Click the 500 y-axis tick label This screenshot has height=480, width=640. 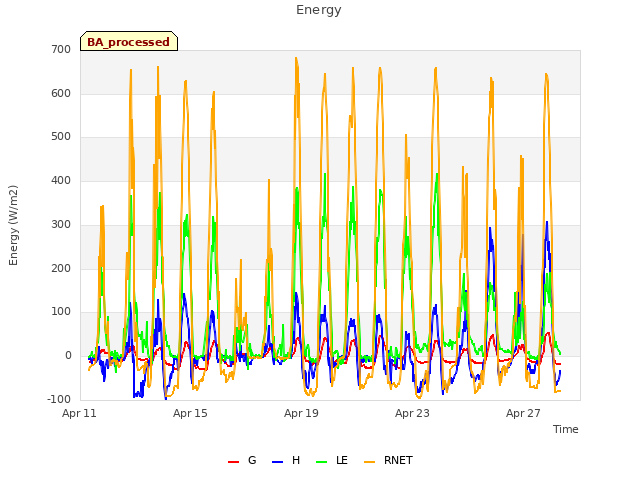61,137
